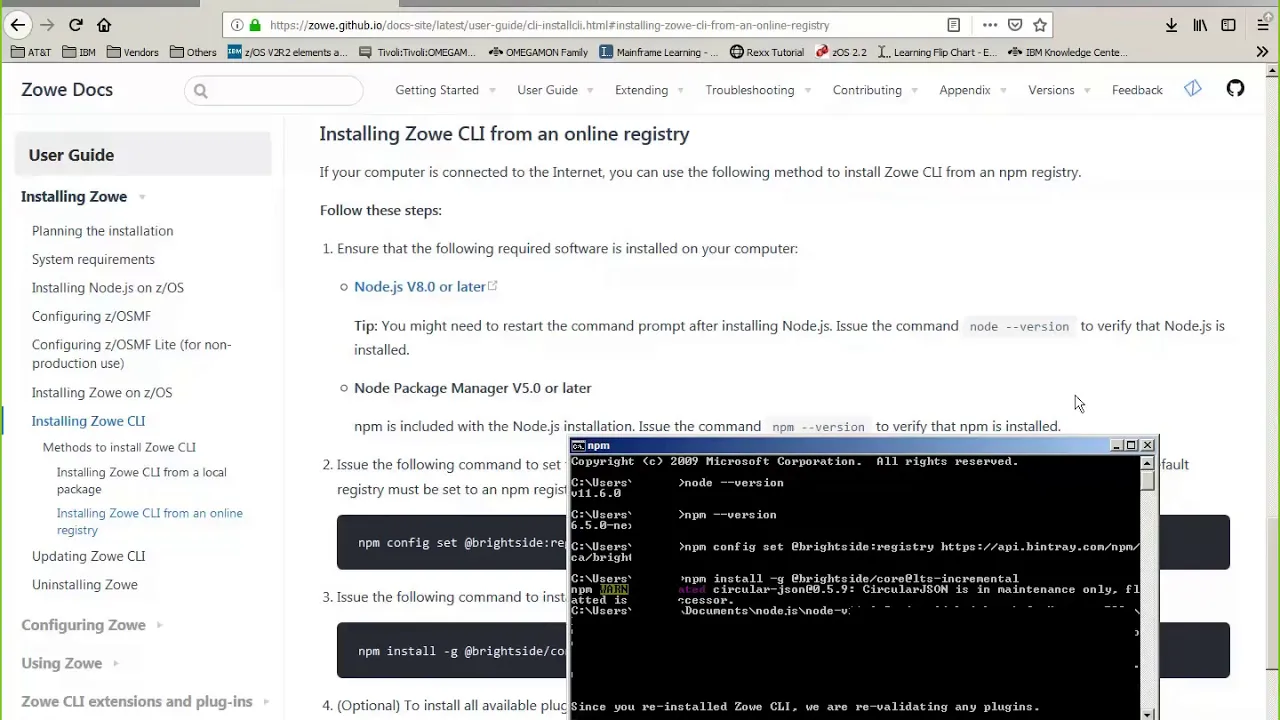The height and width of the screenshot is (720, 1280).
Task: Select Installing Zowe CLI in sidebar
Action: (x=88, y=421)
